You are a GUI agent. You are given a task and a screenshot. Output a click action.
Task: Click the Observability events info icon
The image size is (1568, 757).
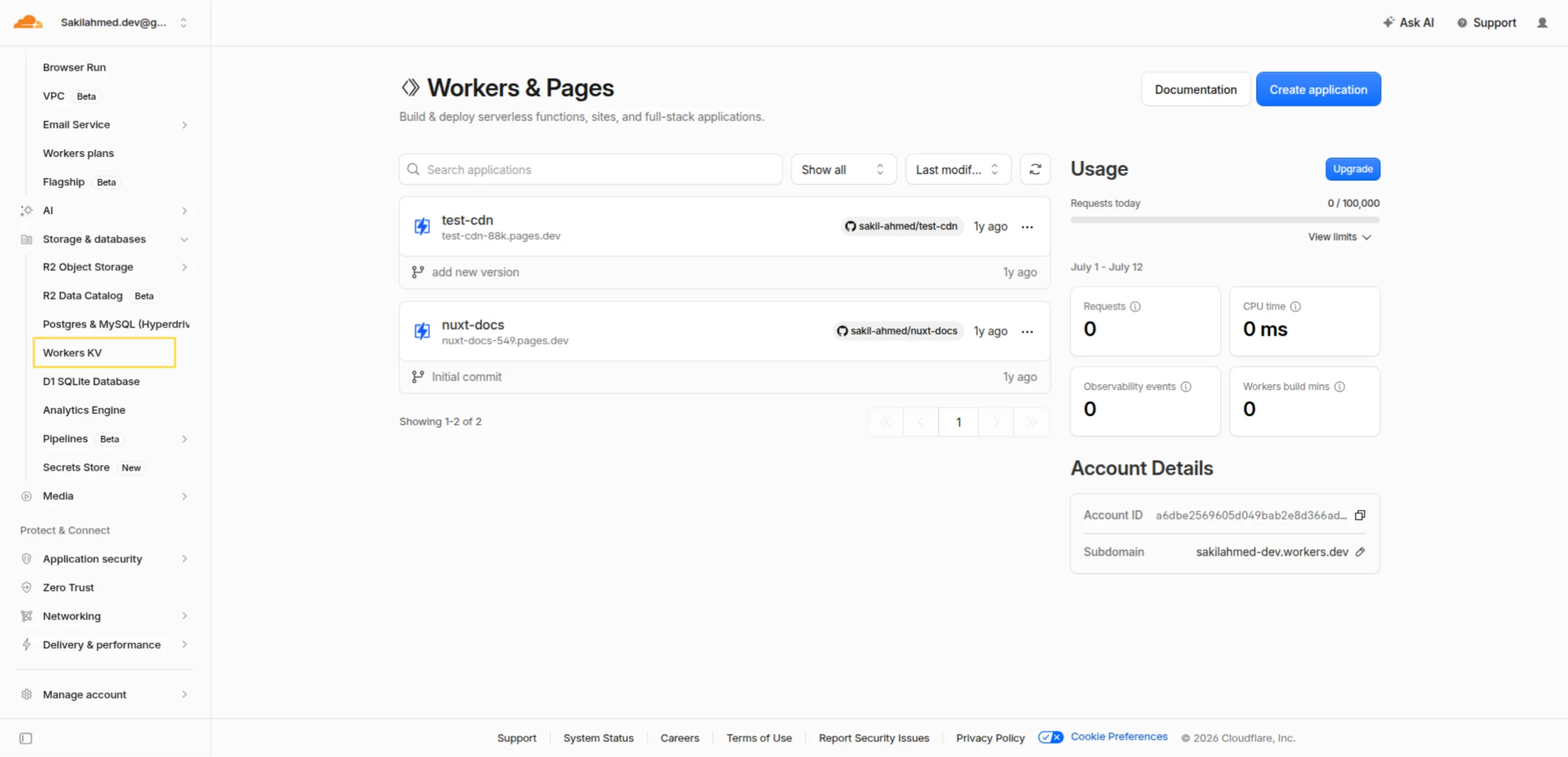[x=1185, y=387]
